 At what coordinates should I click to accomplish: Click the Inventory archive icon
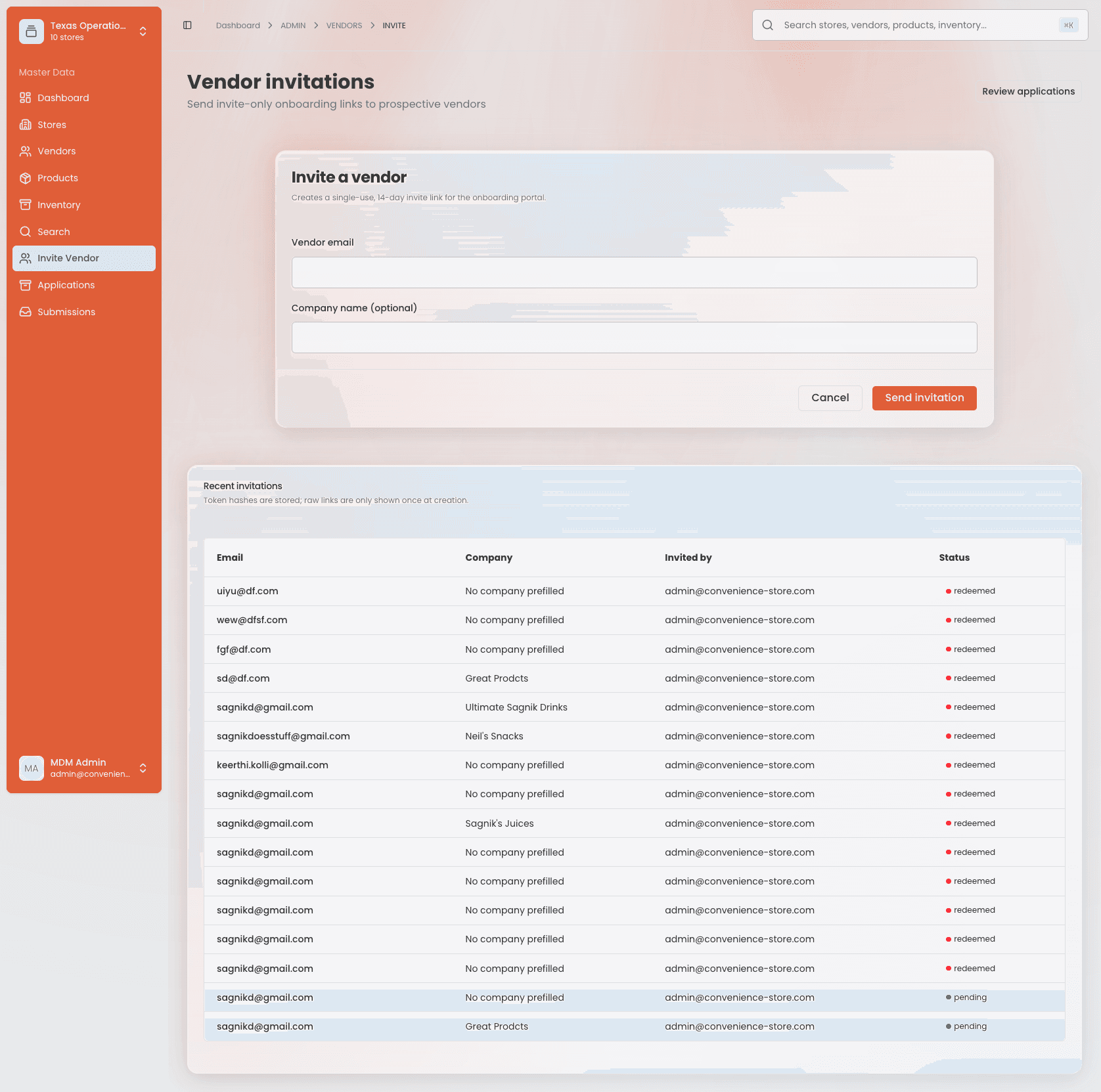tap(26, 205)
